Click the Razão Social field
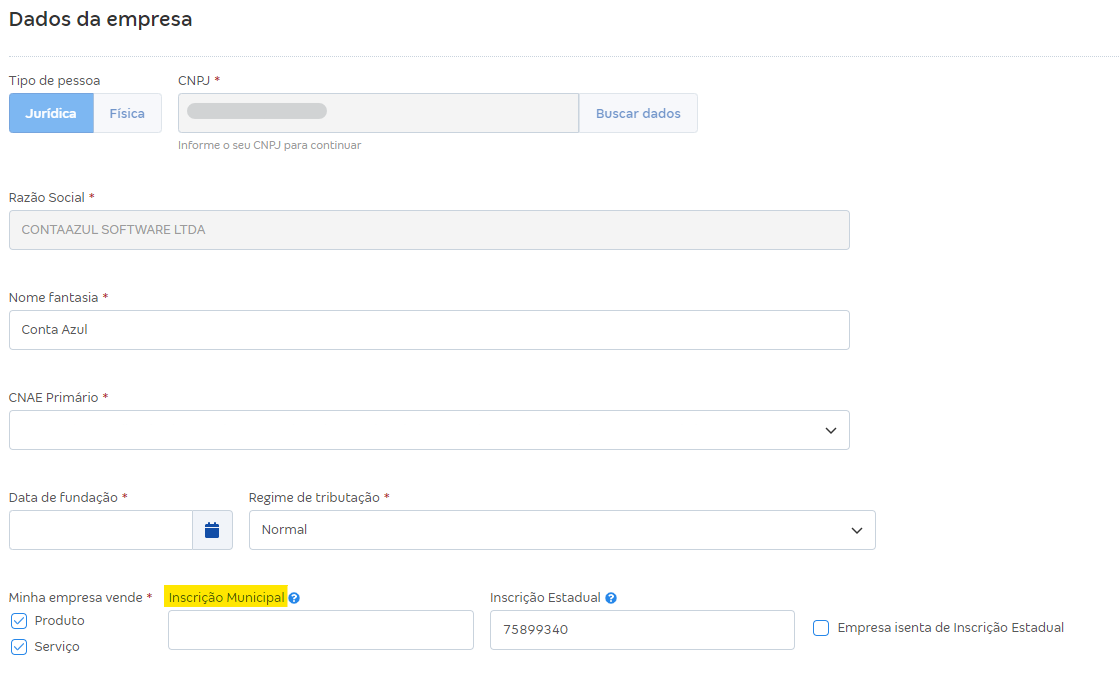Screen dimensions: 1119x673 click(x=429, y=230)
